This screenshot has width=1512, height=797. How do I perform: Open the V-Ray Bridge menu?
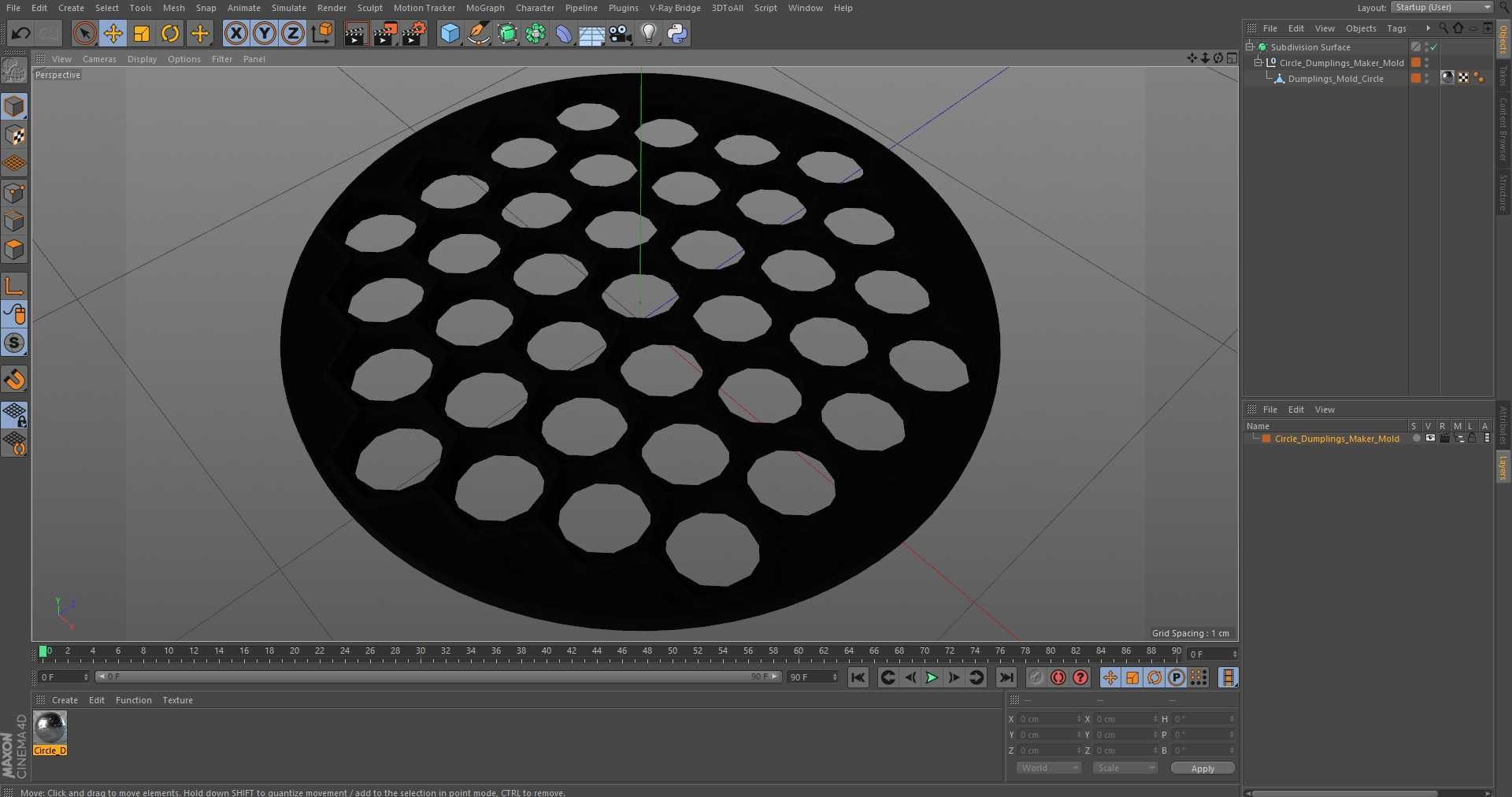[x=675, y=8]
